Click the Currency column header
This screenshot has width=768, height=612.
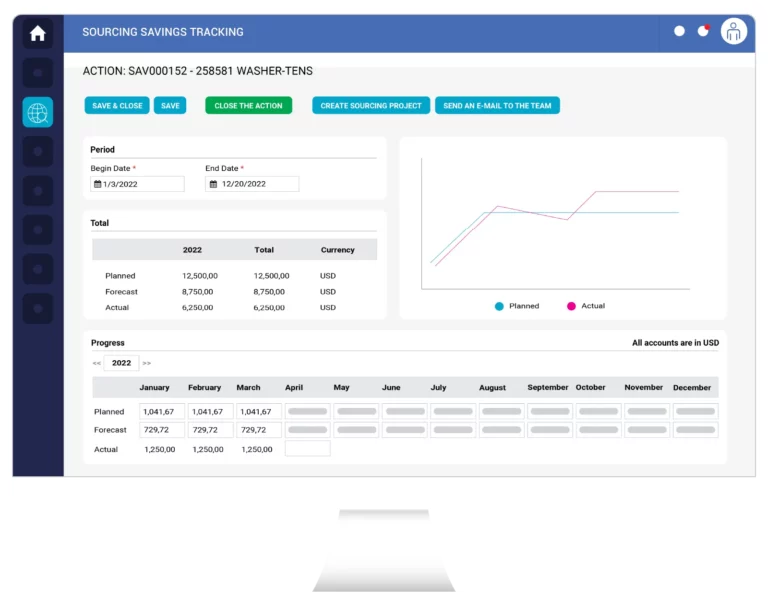pyautogui.click(x=337, y=250)
